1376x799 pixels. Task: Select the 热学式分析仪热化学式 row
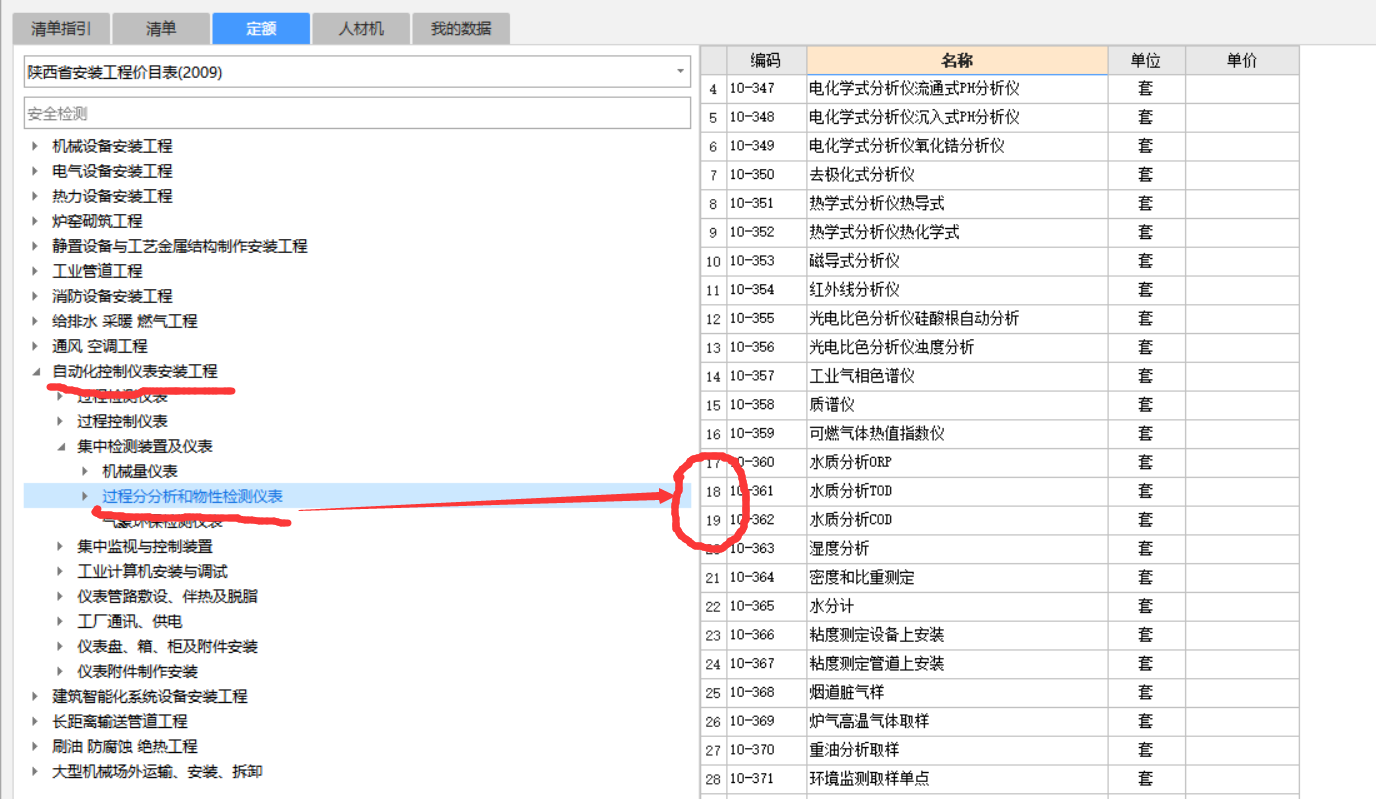pos(1000,233)
